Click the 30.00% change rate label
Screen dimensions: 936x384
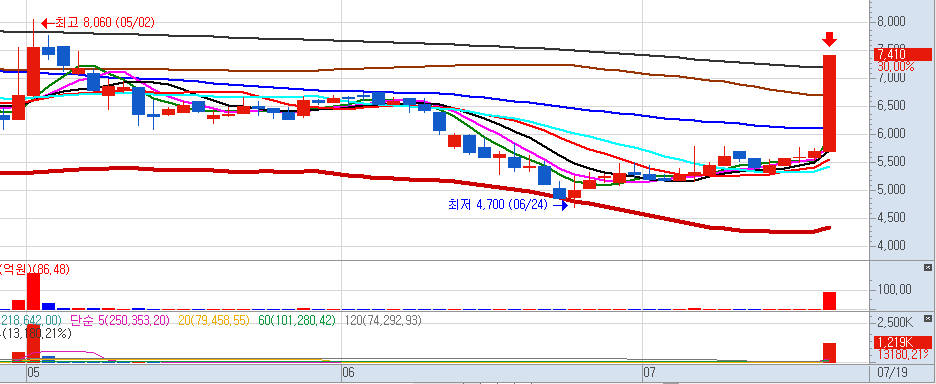(895, 66)
